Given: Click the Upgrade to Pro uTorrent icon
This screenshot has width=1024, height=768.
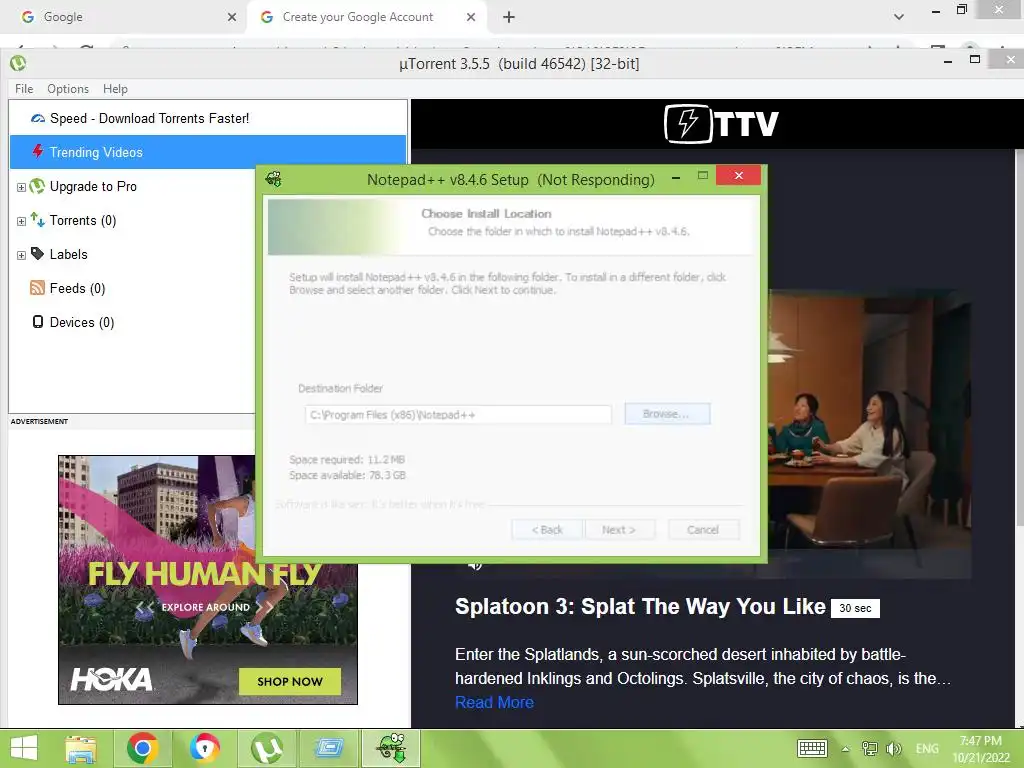Looking at the screenshot, I should (x=37, y=186).
